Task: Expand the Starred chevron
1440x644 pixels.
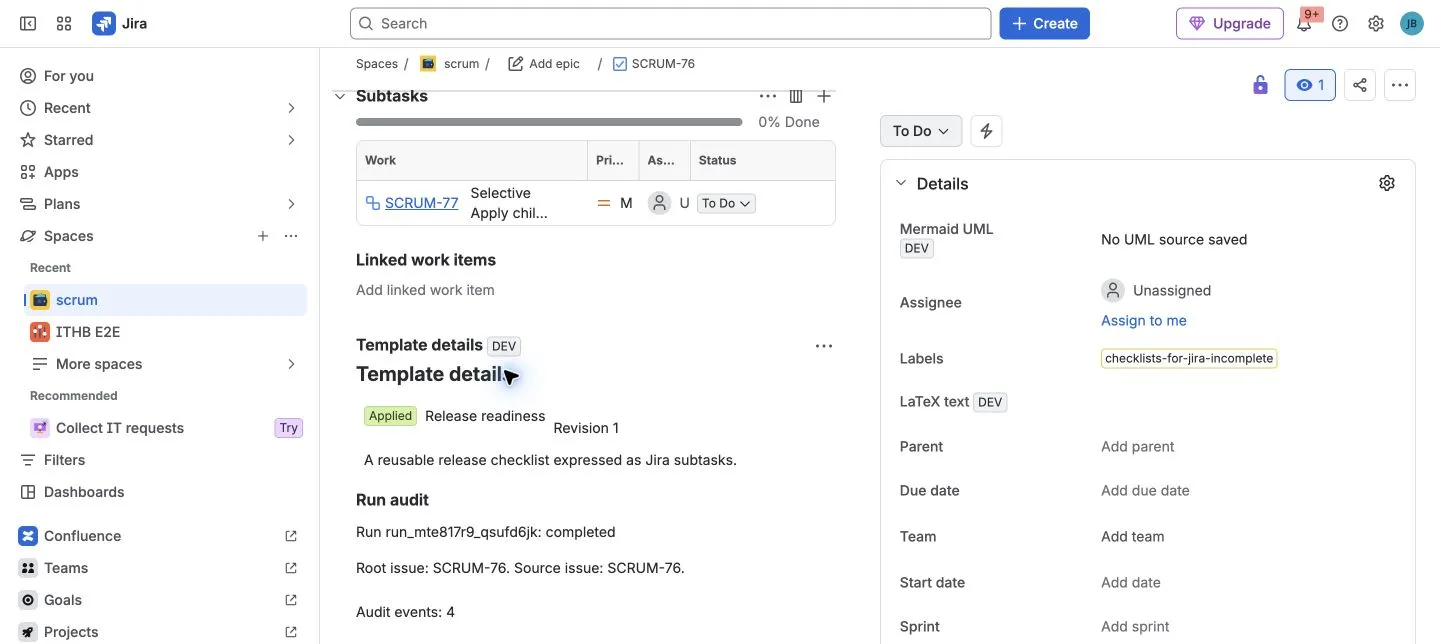Action: pos(291,140)
